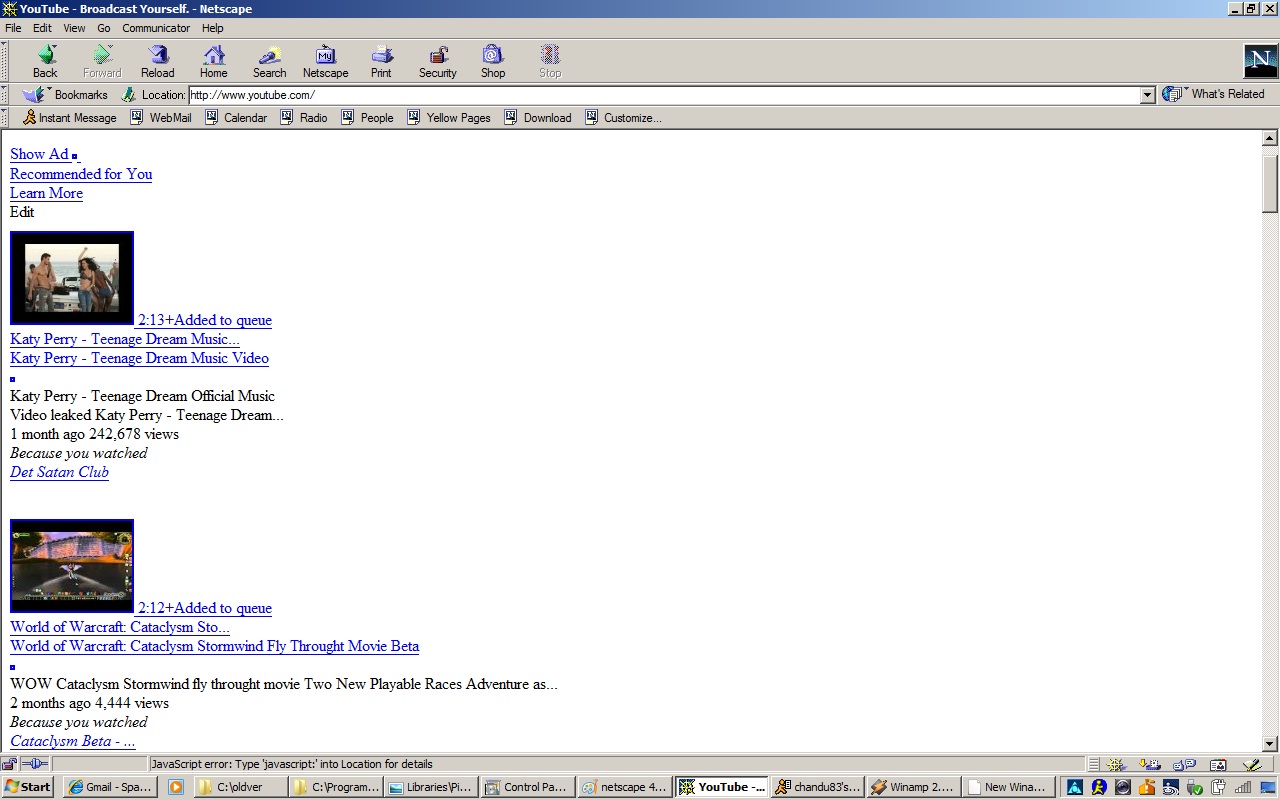Switch to the Gmail taskbar window
Viewport: 1280px width, 800px height.
coord(109,787)
